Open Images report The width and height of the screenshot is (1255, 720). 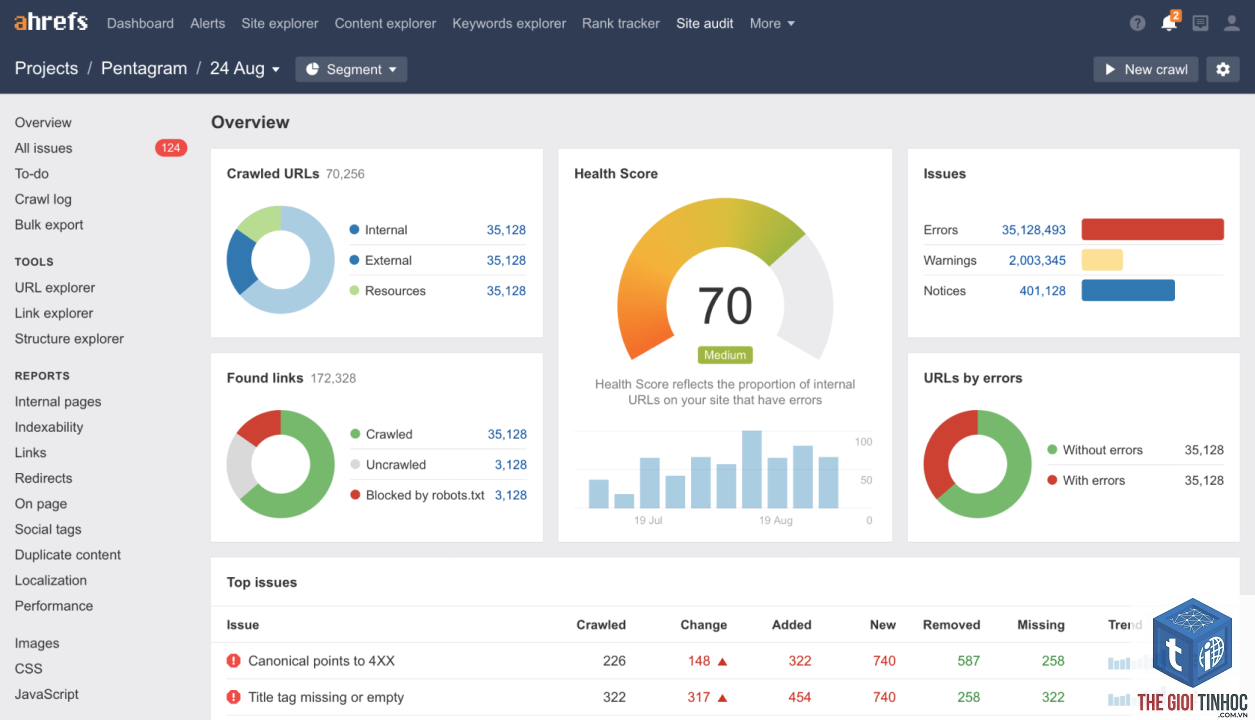coord(37,643)
